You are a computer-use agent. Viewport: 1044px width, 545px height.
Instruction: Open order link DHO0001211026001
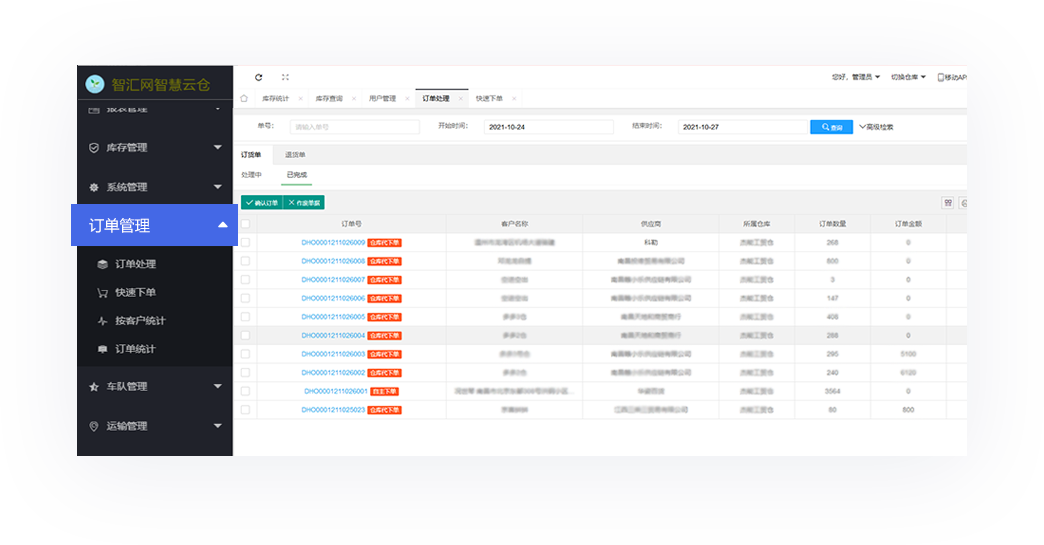pyautogui.click(x=336, y=392)
